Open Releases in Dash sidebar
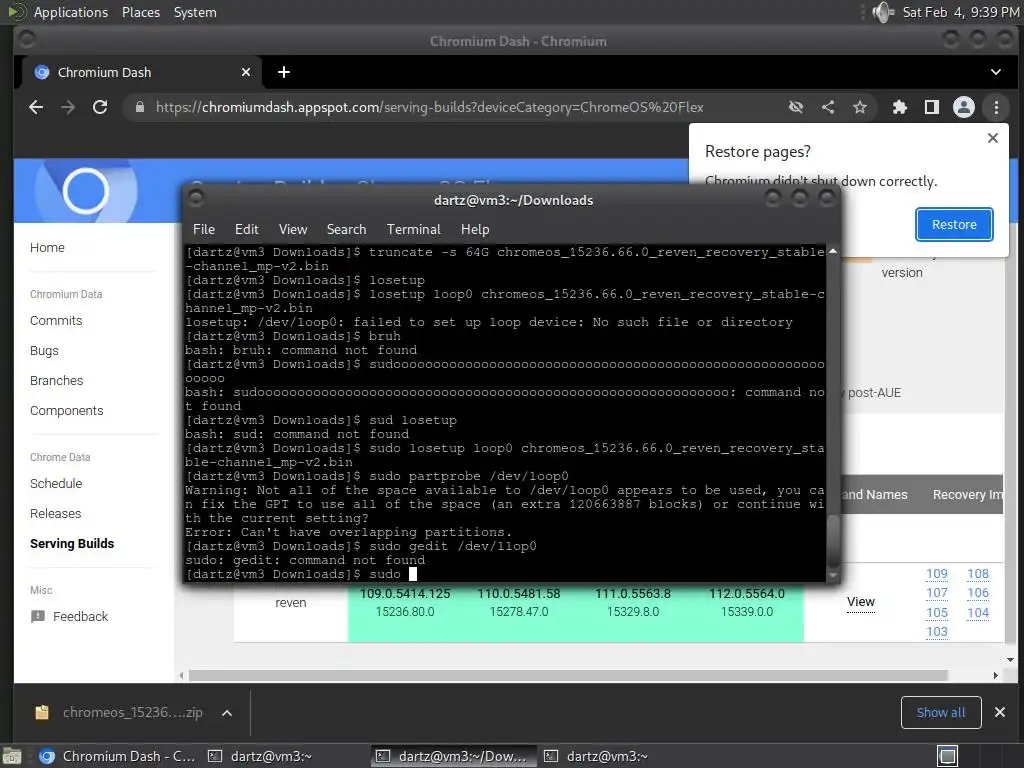Image resolution: width=1024 pixels, height=768 pixels. [56, 514]
